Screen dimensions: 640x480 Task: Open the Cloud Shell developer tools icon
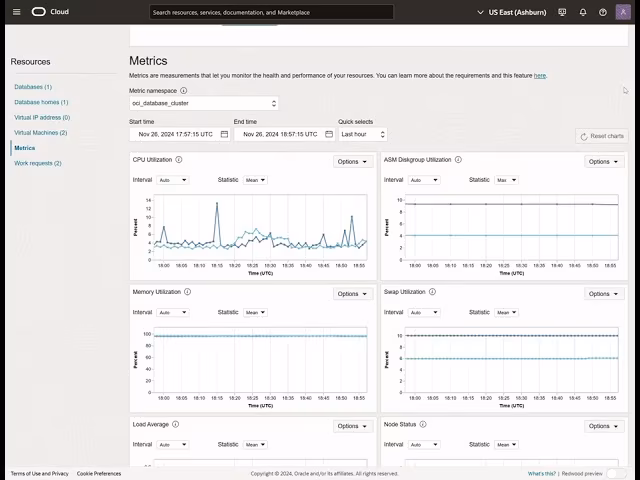[563, 12]
